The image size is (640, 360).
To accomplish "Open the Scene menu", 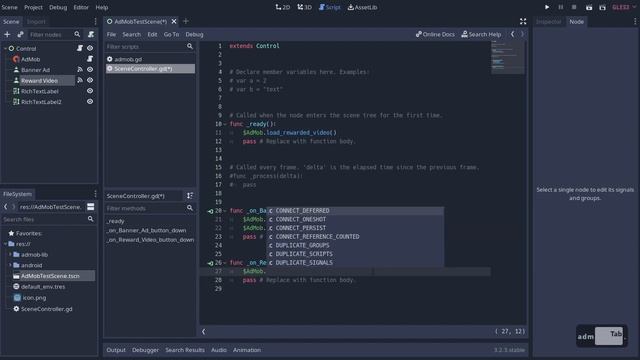I will point(9,7).
